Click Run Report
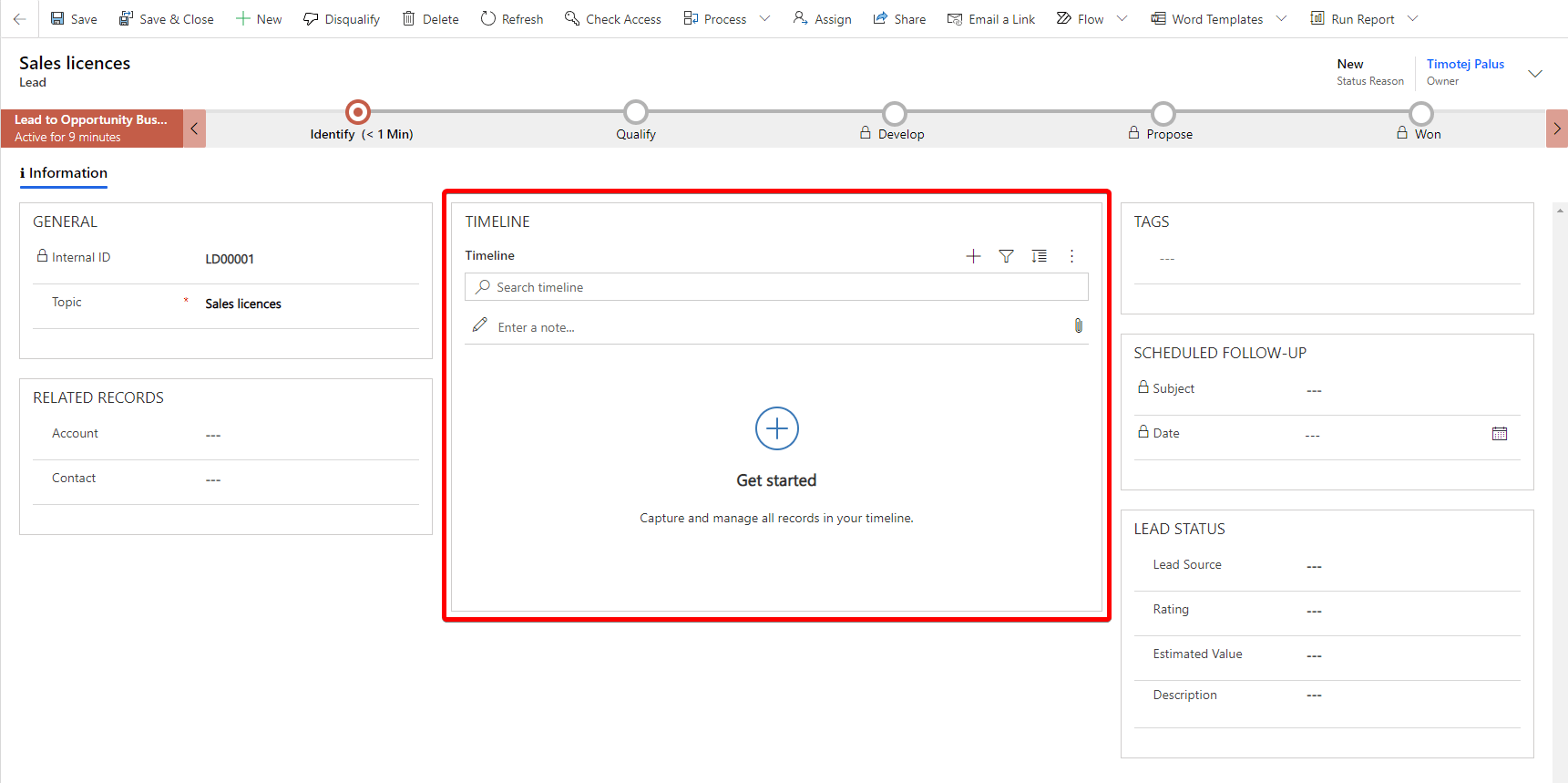This screenshot has width=1568, height=783. point(1353,18)
